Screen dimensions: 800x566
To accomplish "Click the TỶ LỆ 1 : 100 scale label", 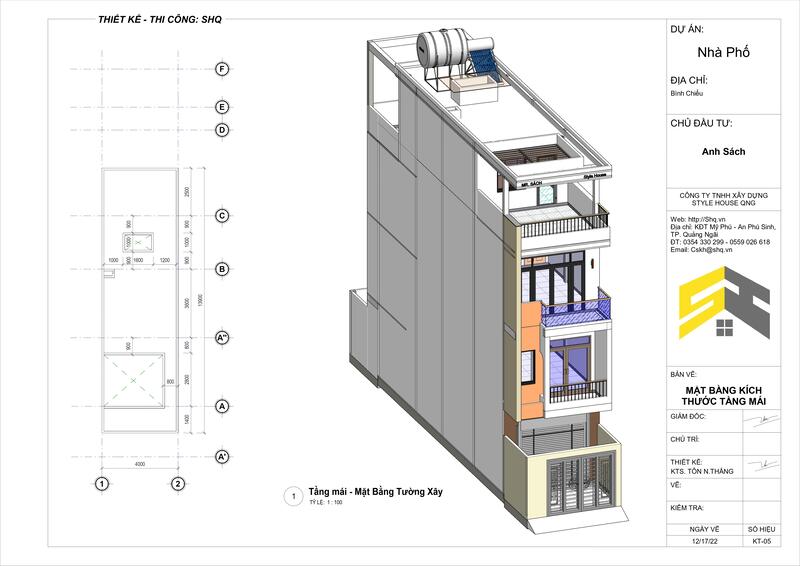I will pyautogui.click(x=326, y=502).
